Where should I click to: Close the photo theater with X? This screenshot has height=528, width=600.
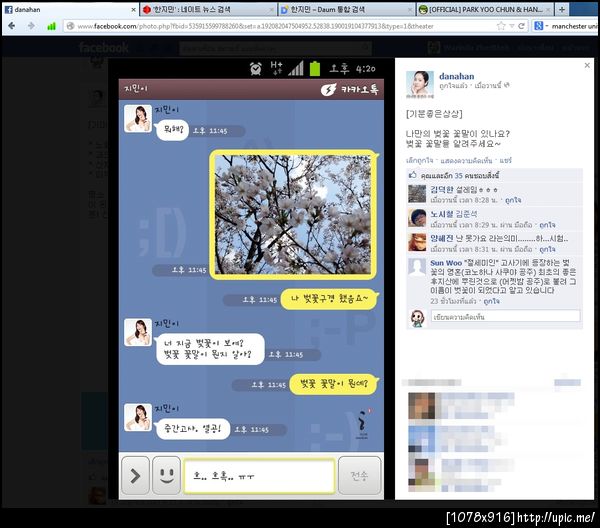pyautogui.click(x=587, y=65)
